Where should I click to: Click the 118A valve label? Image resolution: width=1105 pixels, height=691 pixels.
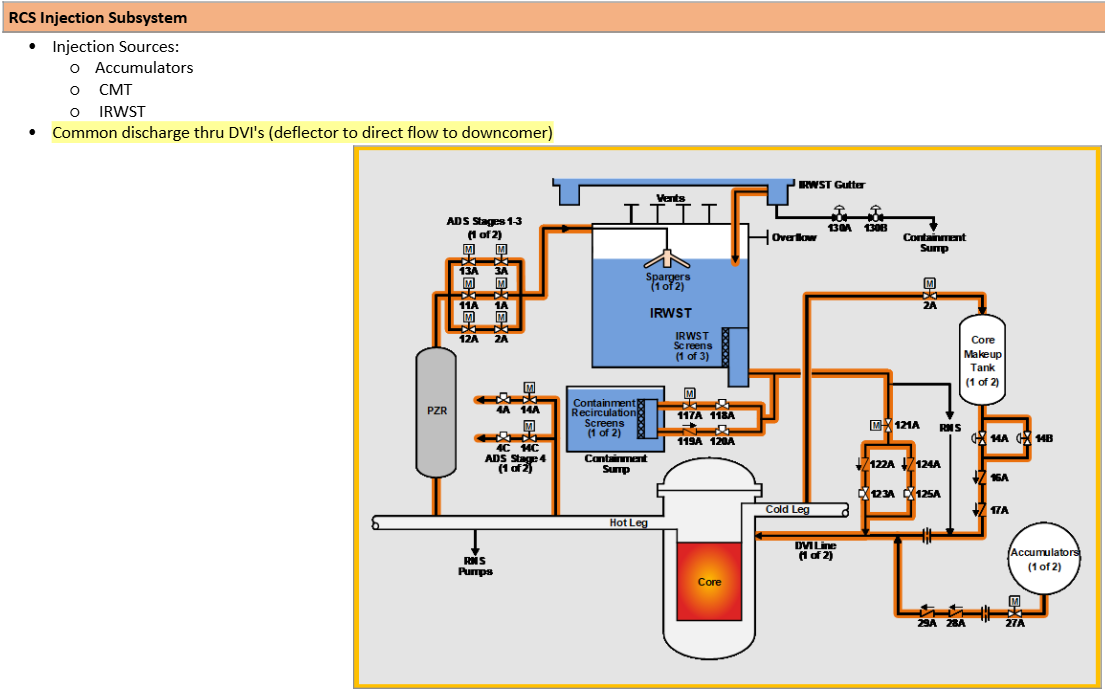pyautogui.click(x=722, y=416)
